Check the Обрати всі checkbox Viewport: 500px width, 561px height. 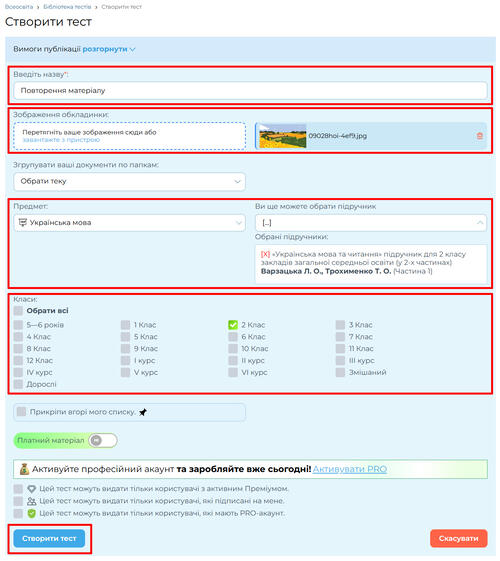pos(18,311)
